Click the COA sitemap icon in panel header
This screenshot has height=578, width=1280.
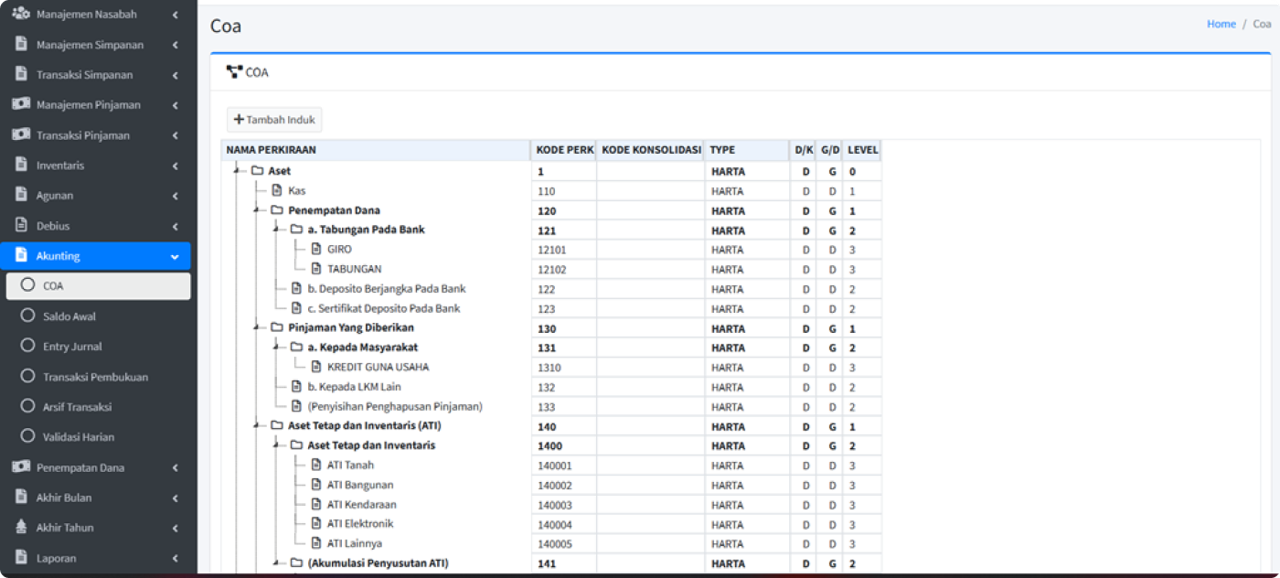(x=234, y=72)
